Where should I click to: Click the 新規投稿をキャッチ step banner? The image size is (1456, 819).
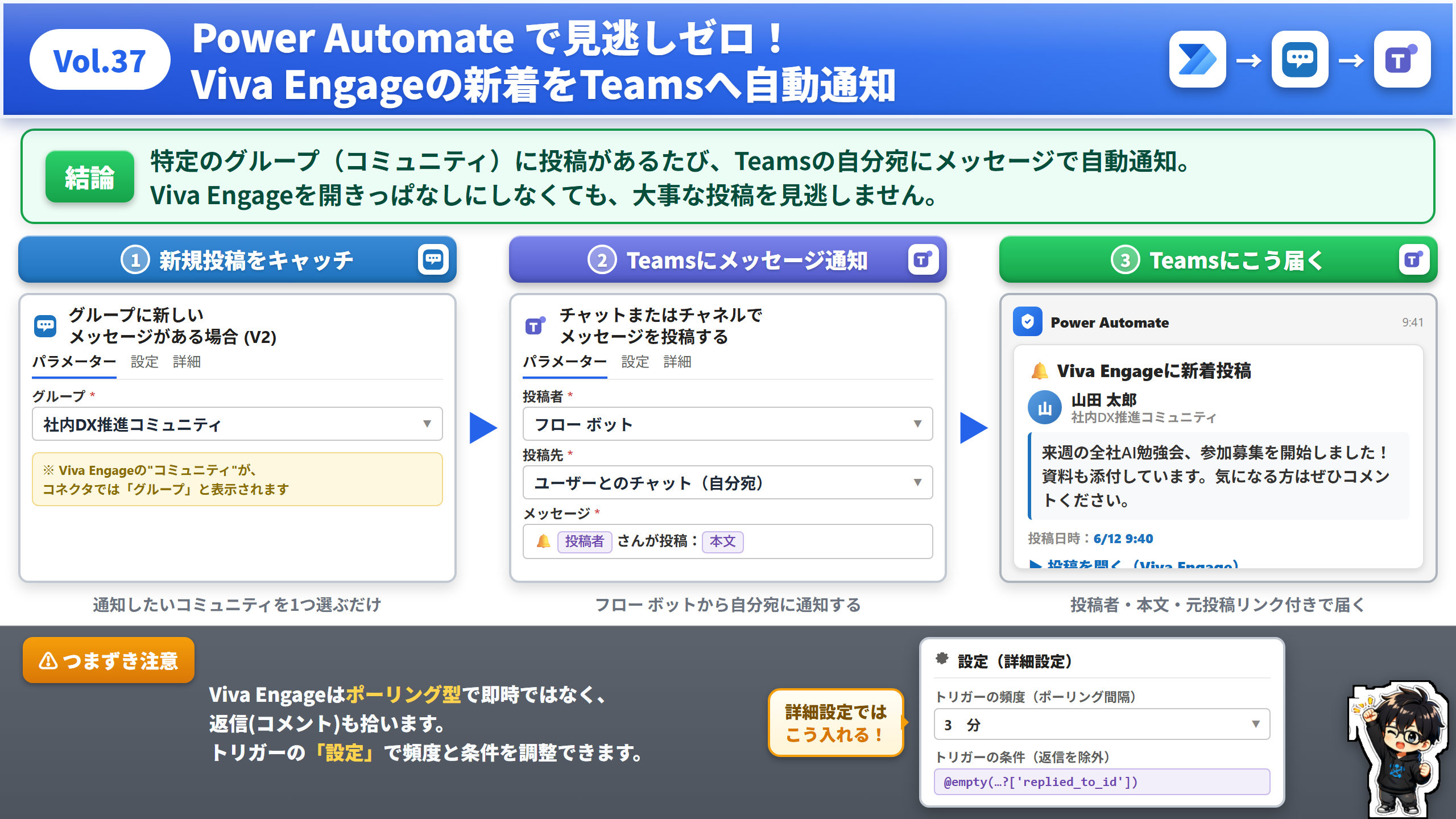click(x=237, y=259)
